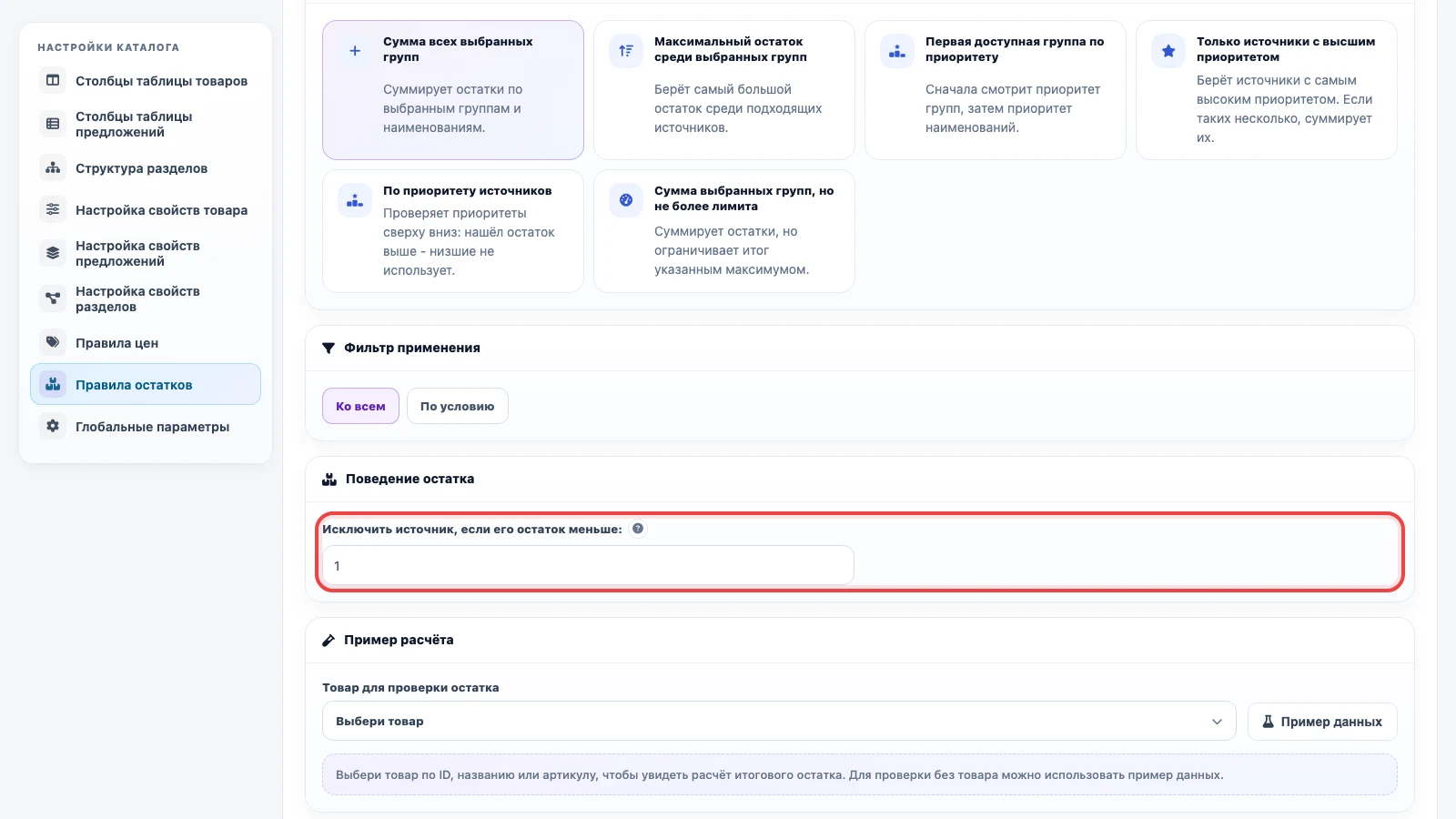Click the section structure hierarchy icon
This screenshot has width=1456, height=819.
[53, 168]
